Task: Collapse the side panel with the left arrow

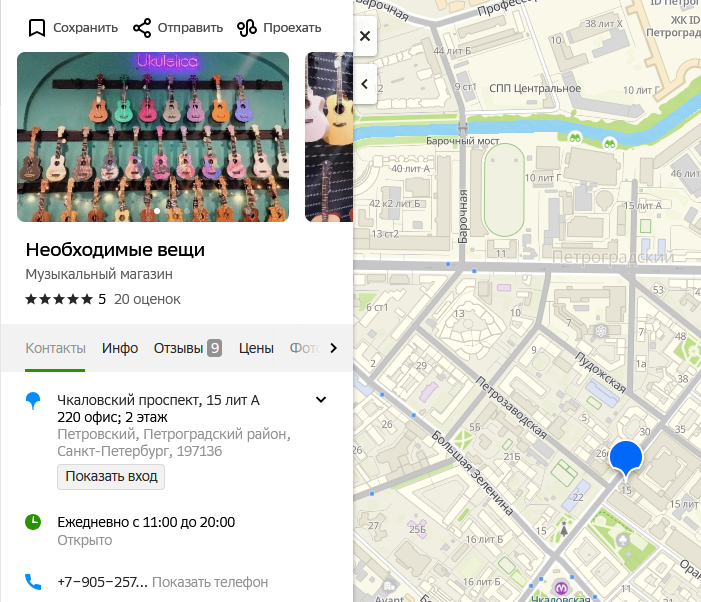Action: pos(365,84)
